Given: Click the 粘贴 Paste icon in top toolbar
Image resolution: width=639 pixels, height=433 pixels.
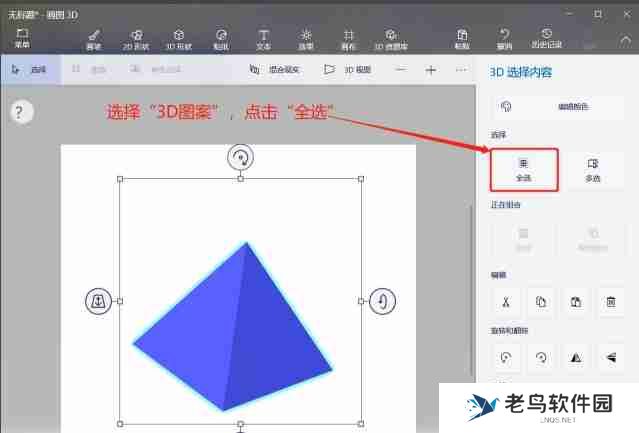Looking at the screenshot, I should click(x=462, y=40).
